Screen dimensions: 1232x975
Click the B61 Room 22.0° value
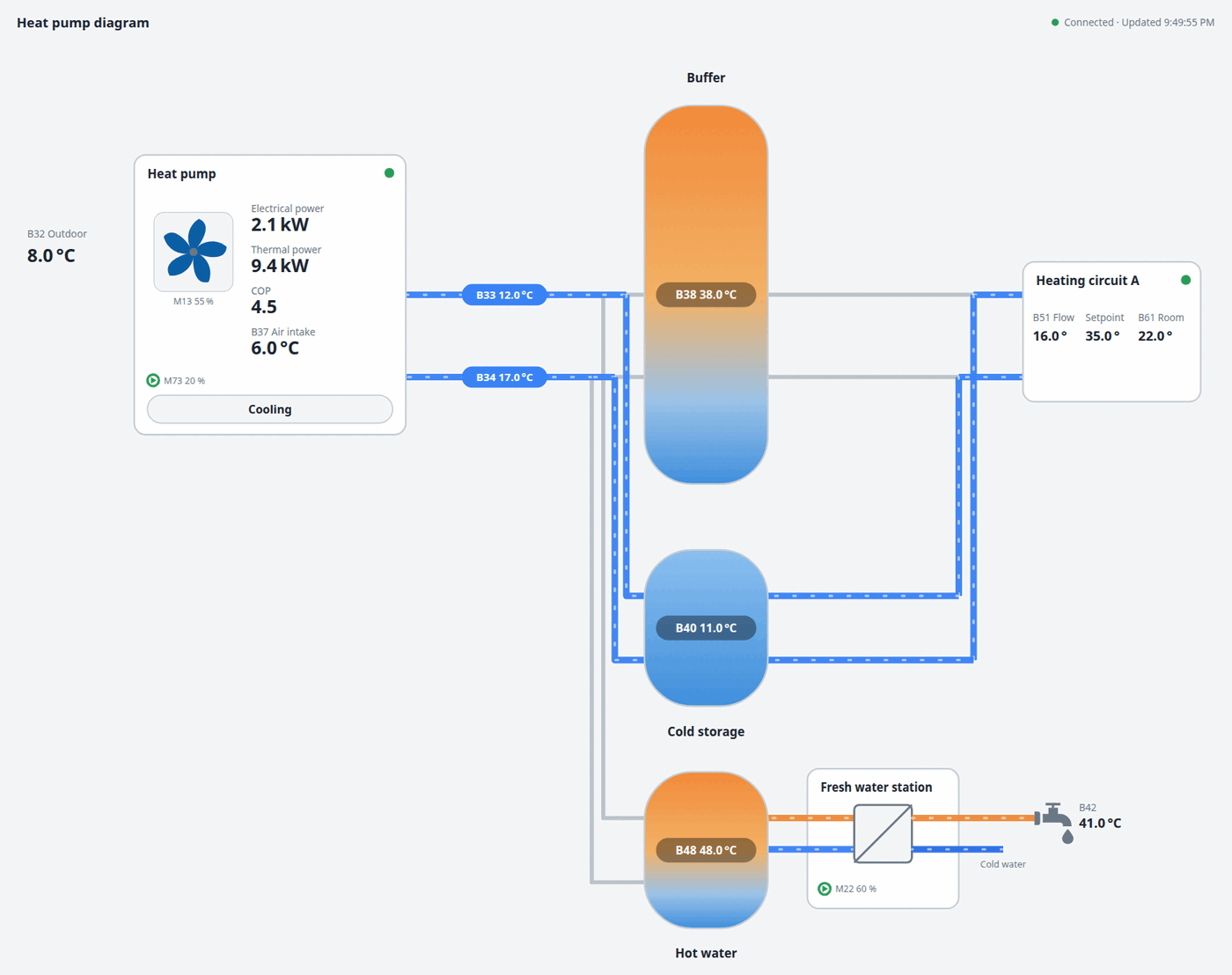1155,336
